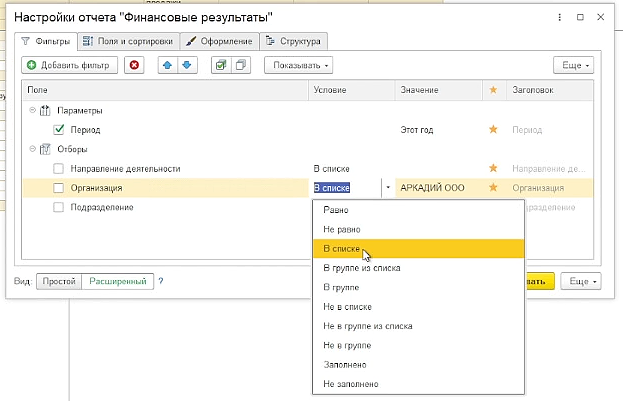Select the Подразделение row label
This screenshot has width=623, height=401.
point(102,207)
